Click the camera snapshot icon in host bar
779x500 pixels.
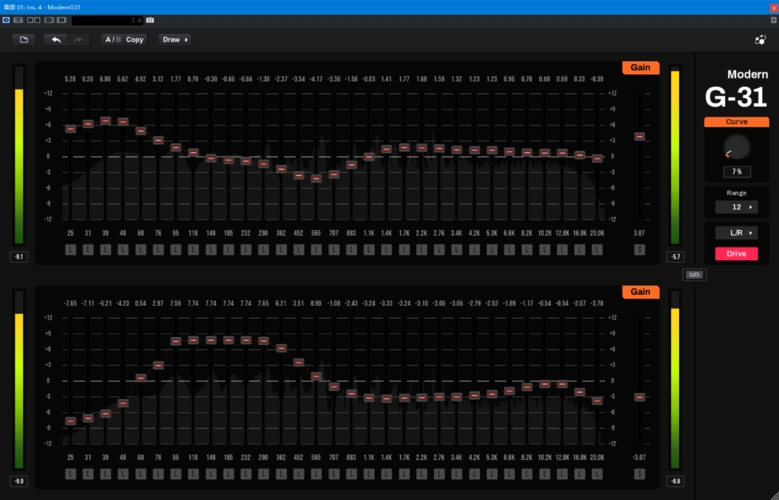point(150,20)
